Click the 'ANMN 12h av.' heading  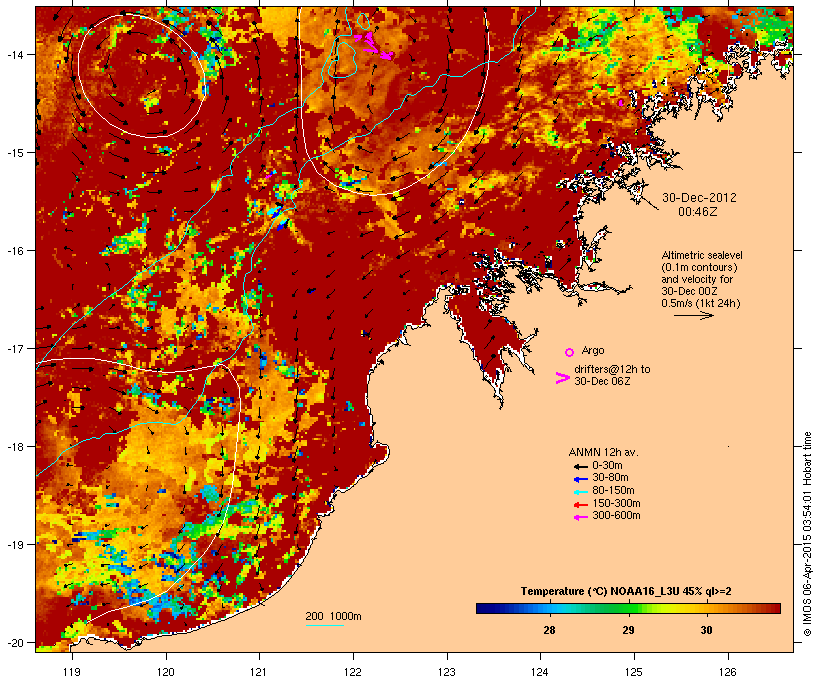pyautogui.click(x=603, y=452)
